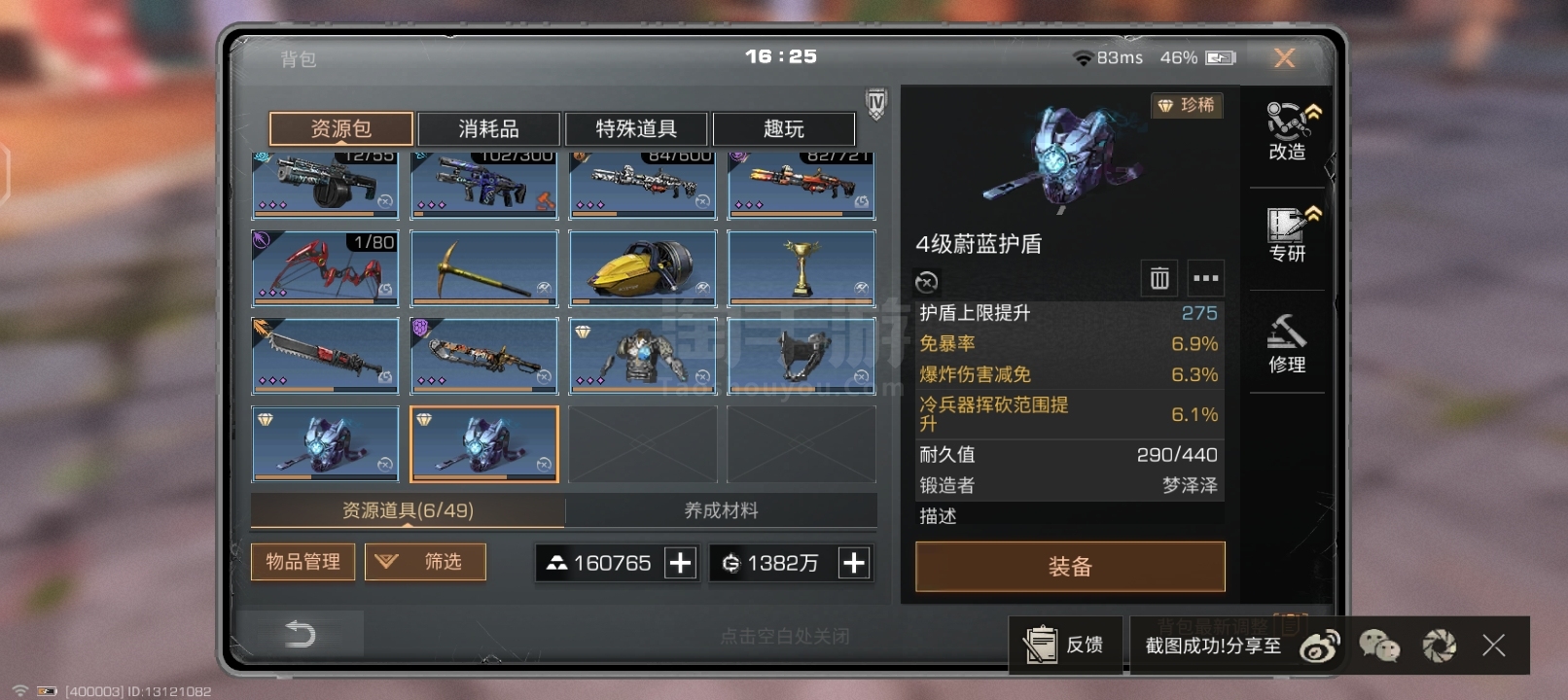Image resolution: width=1568 pixels, height=700 pixels.
Task: Click the 装备 equip button
Action: click(1070, 567)
